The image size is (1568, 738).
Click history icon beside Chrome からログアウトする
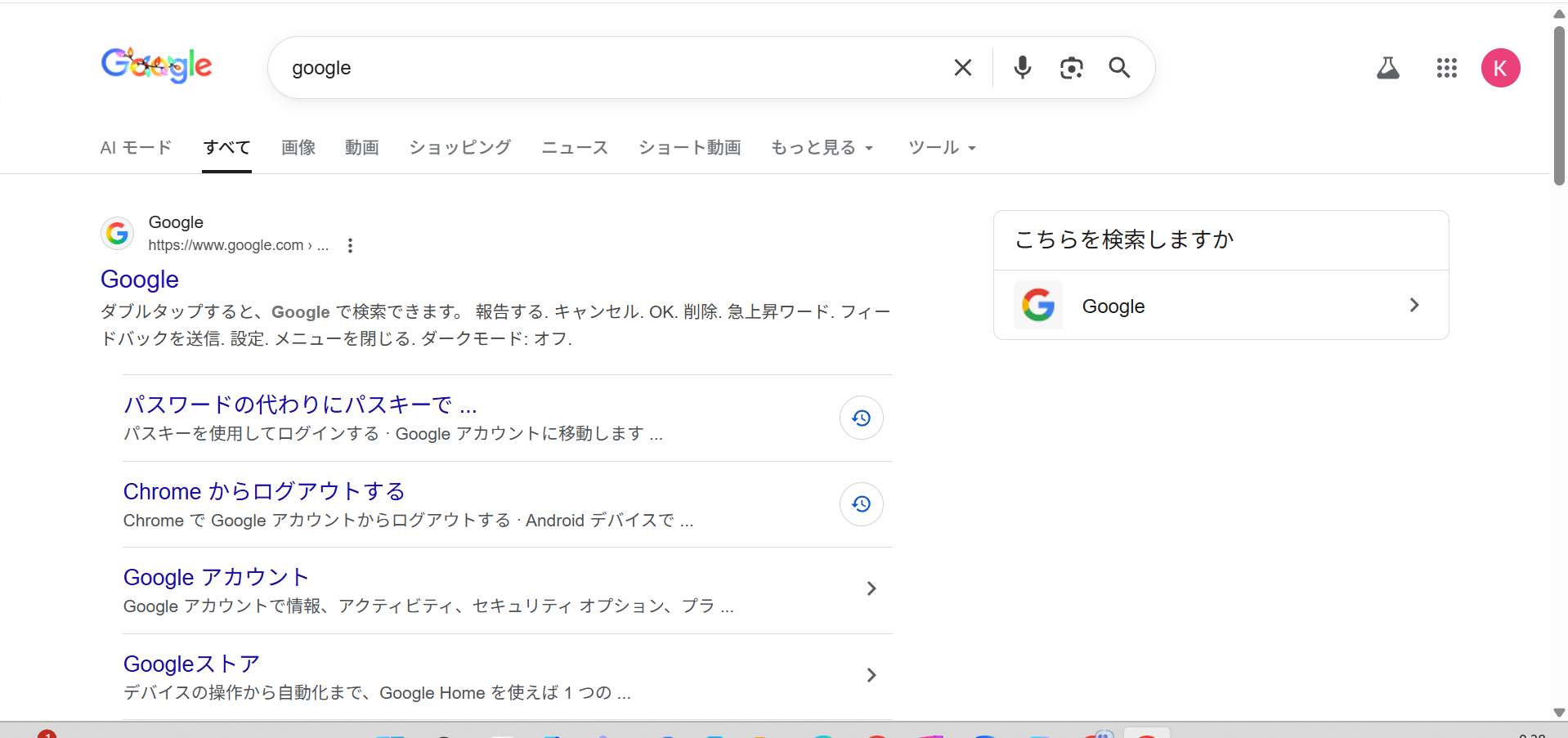click(x=861, y=504)
